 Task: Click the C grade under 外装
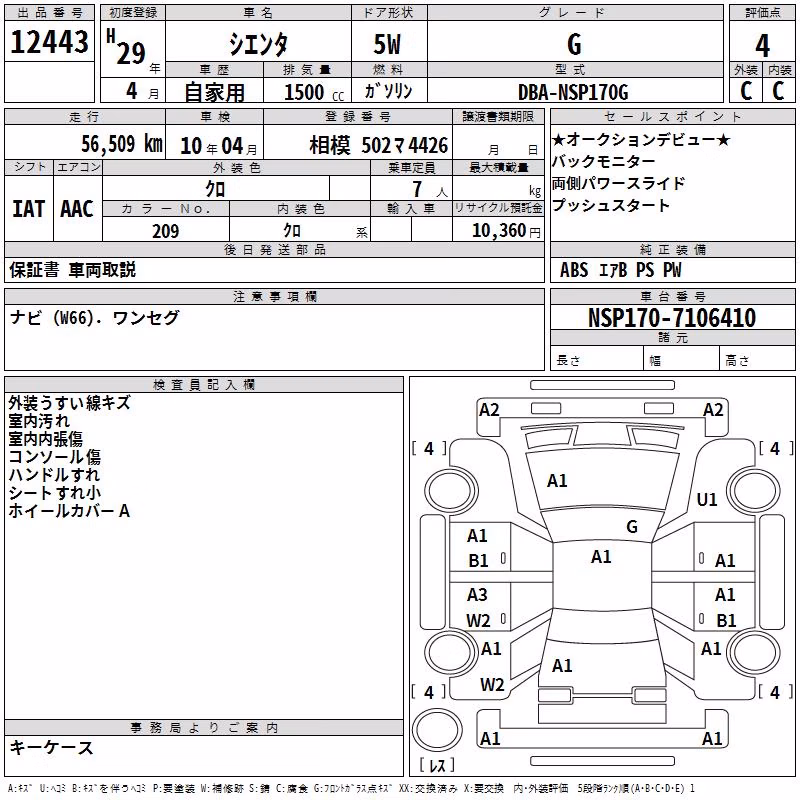[x=746, y=90]
